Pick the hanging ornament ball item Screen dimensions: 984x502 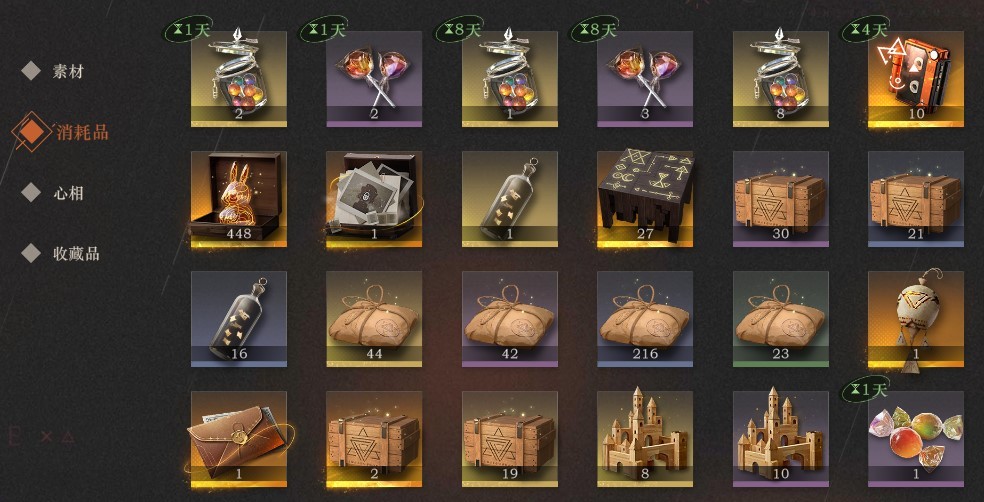point(916,319)
